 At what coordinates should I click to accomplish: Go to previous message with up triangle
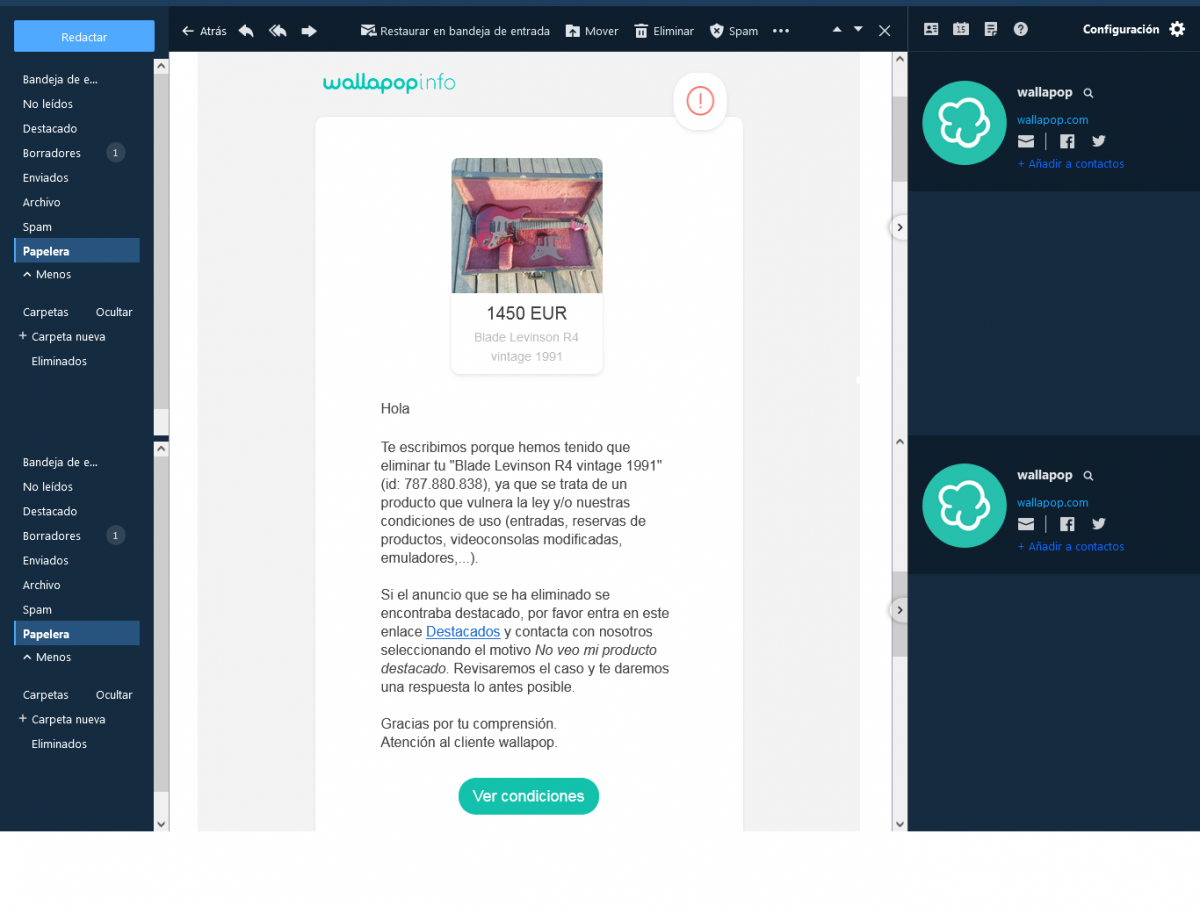point(837,29)
